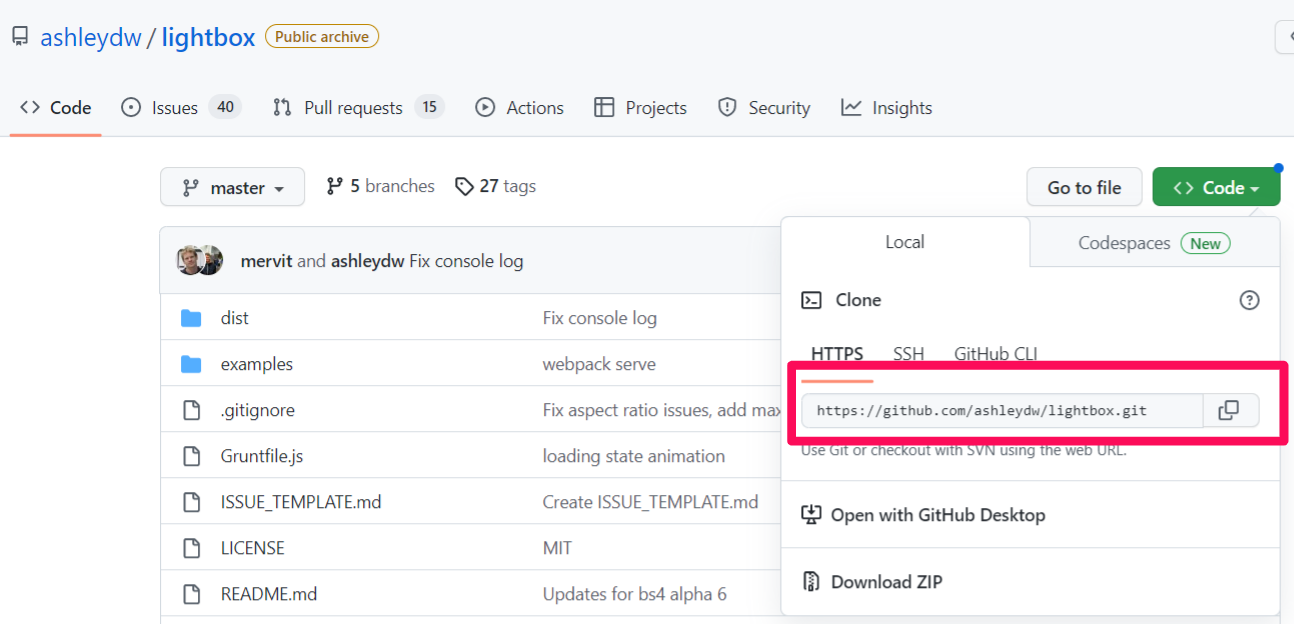The width and height of the screenshot is (1294, 624).
Task: Open the lightbox repository link
Action: click(208, 38)
